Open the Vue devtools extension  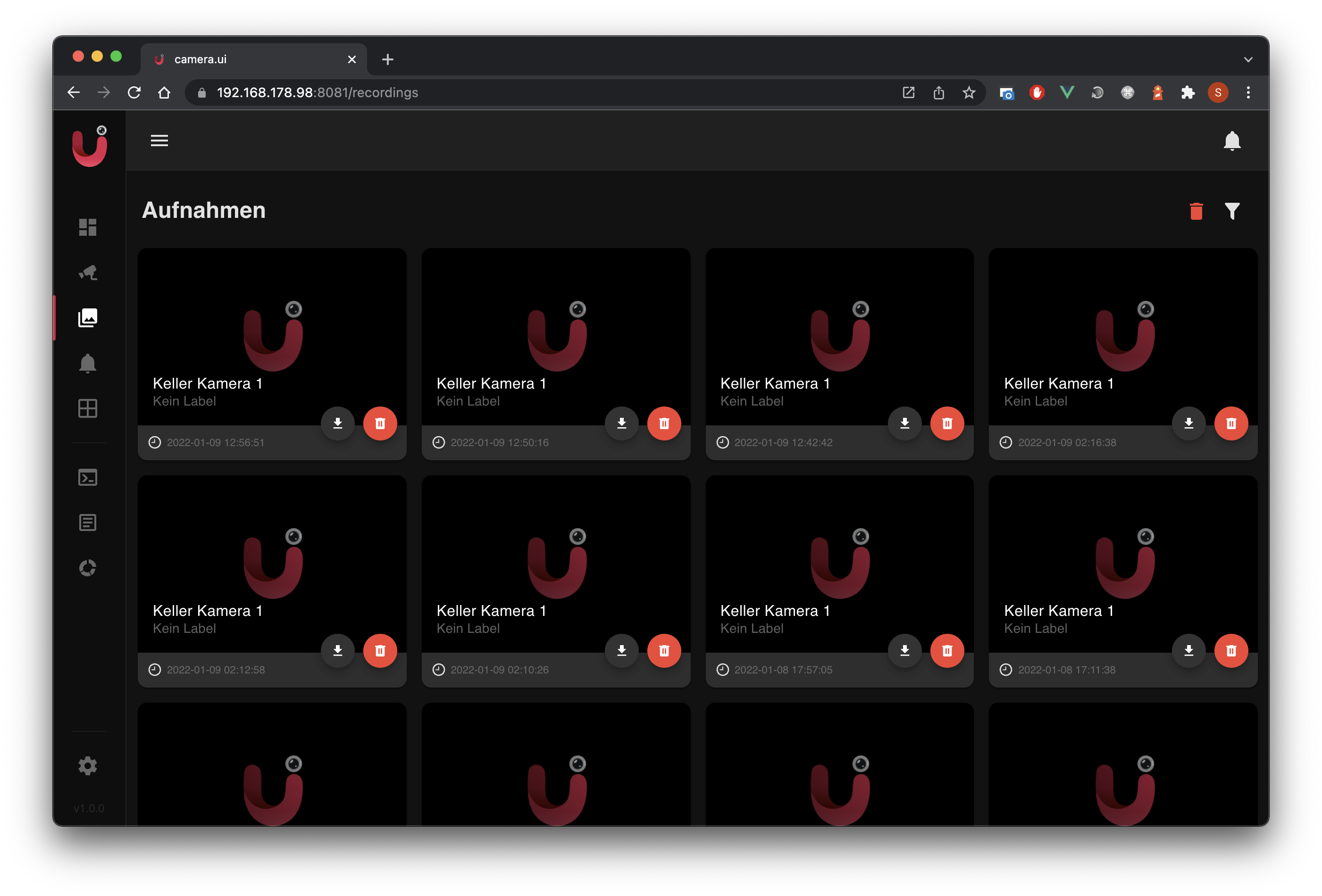point(1067,92)
